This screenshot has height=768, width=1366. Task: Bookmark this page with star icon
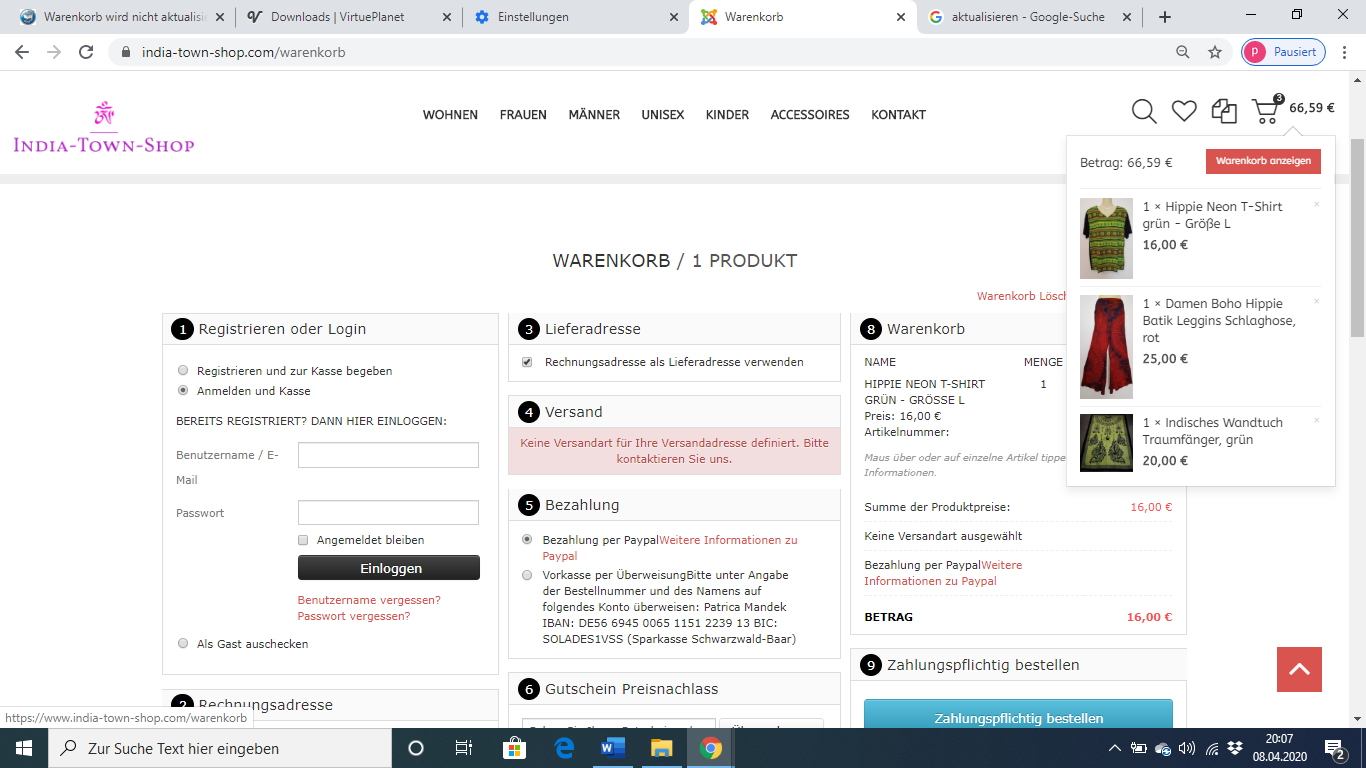[1215, 52]
